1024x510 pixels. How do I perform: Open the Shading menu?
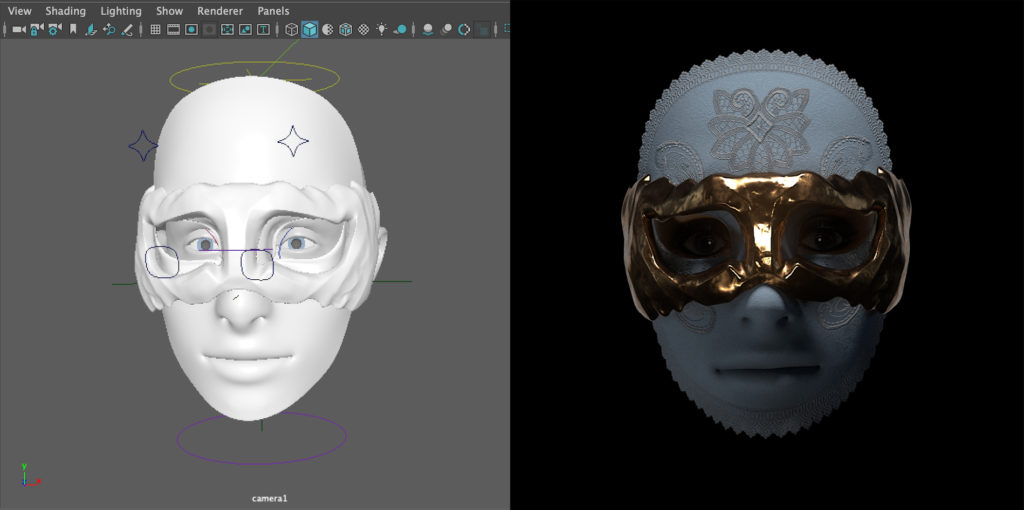(65, 11)
